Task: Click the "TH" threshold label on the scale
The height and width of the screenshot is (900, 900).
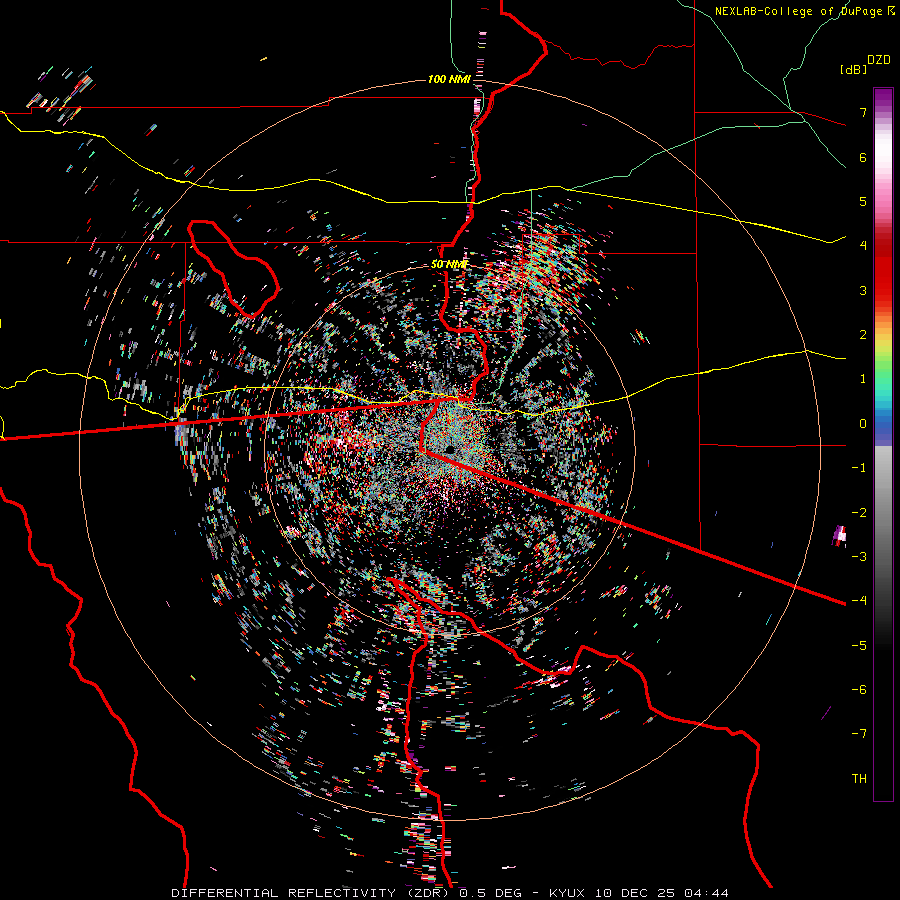Action: [x=859, y=778]
